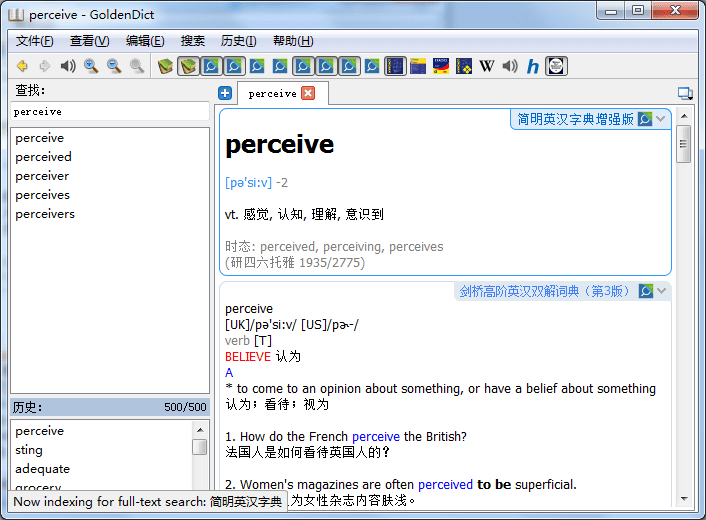The image size is (706, 520).
Task: Select the blue book with yellow diamond
Action: 464,66
